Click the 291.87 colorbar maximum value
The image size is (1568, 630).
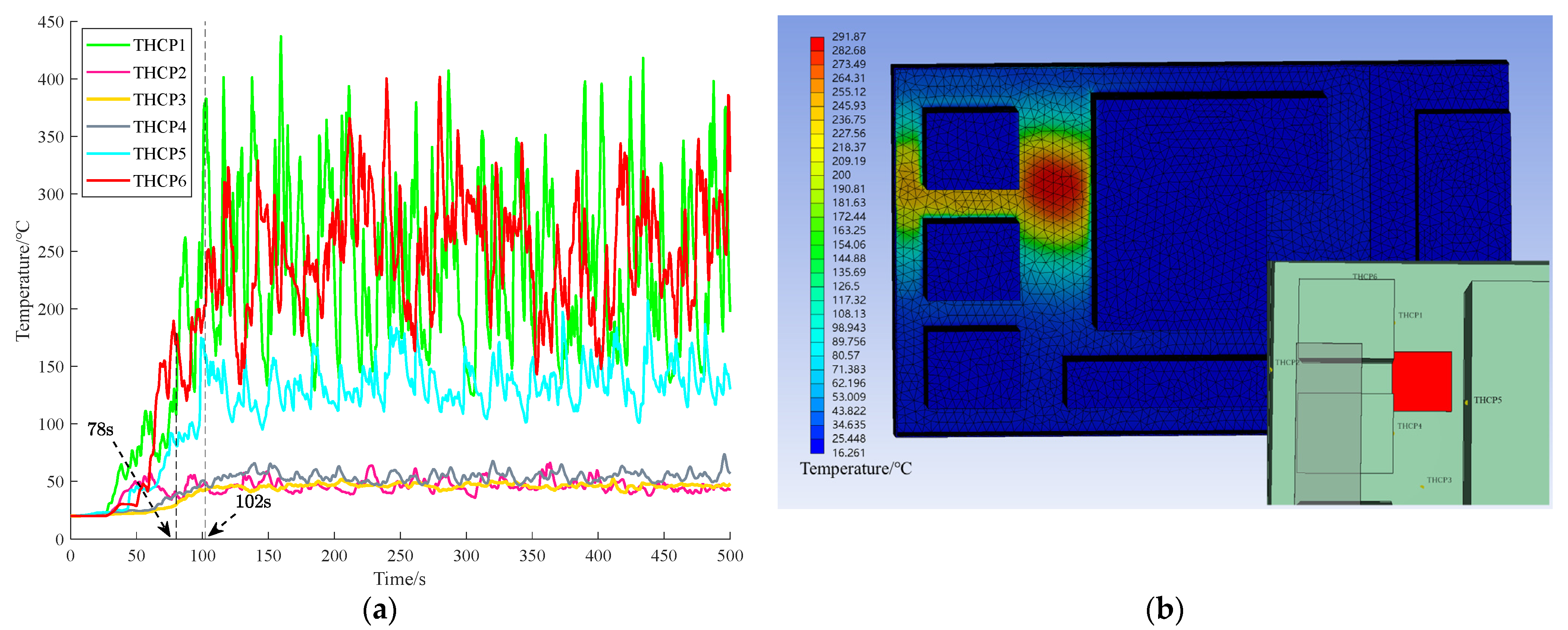point(849,37)
